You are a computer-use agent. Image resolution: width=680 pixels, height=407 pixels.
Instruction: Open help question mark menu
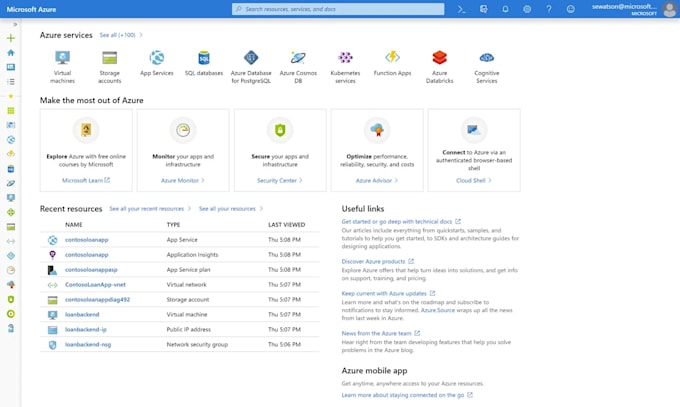(x=549, y=9)
